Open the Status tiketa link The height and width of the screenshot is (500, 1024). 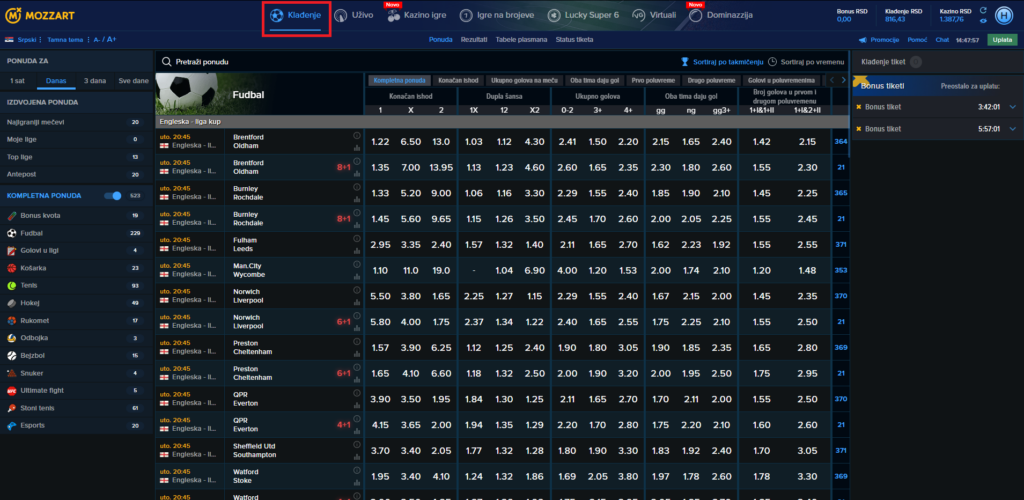[574, 40]
